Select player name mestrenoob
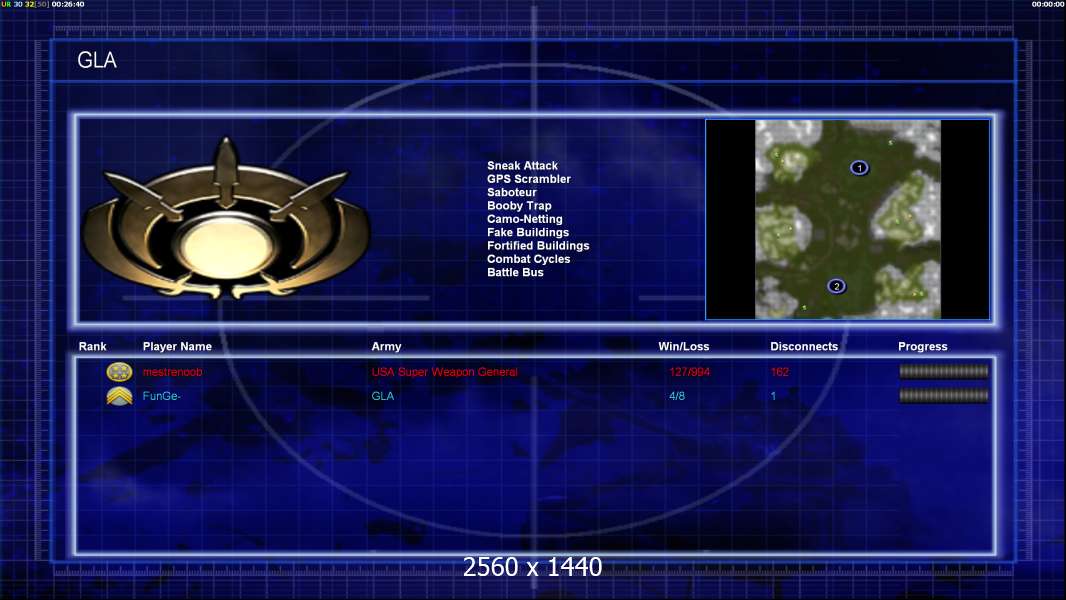This screenshot has height=600, width=1066. point(172,372)
